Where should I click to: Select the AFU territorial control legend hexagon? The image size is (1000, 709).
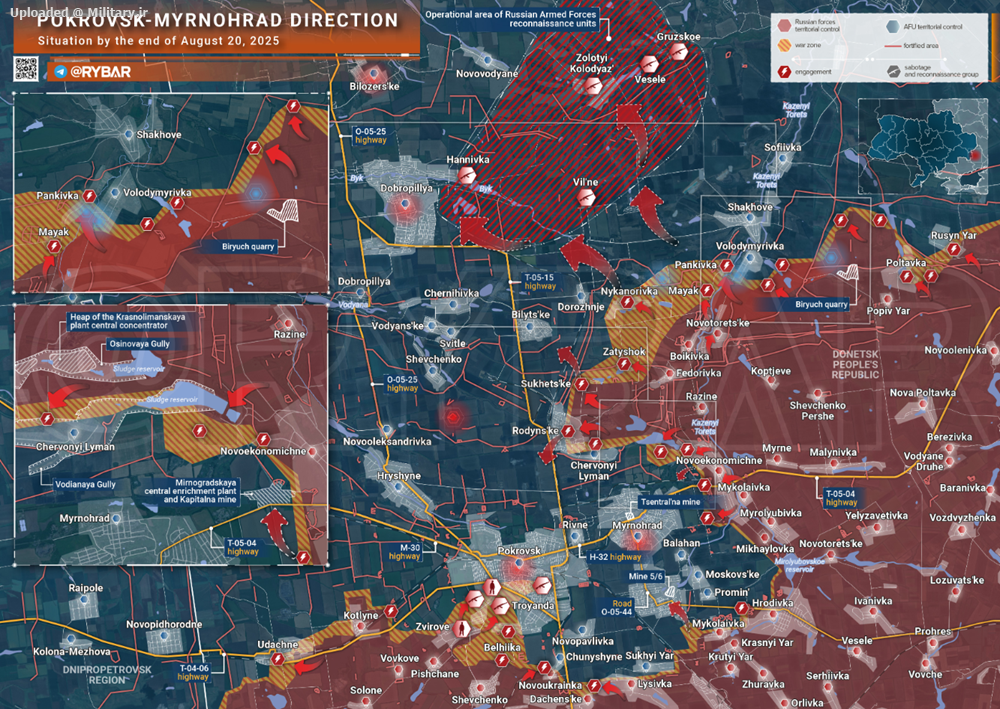click(x=893, y=26)
